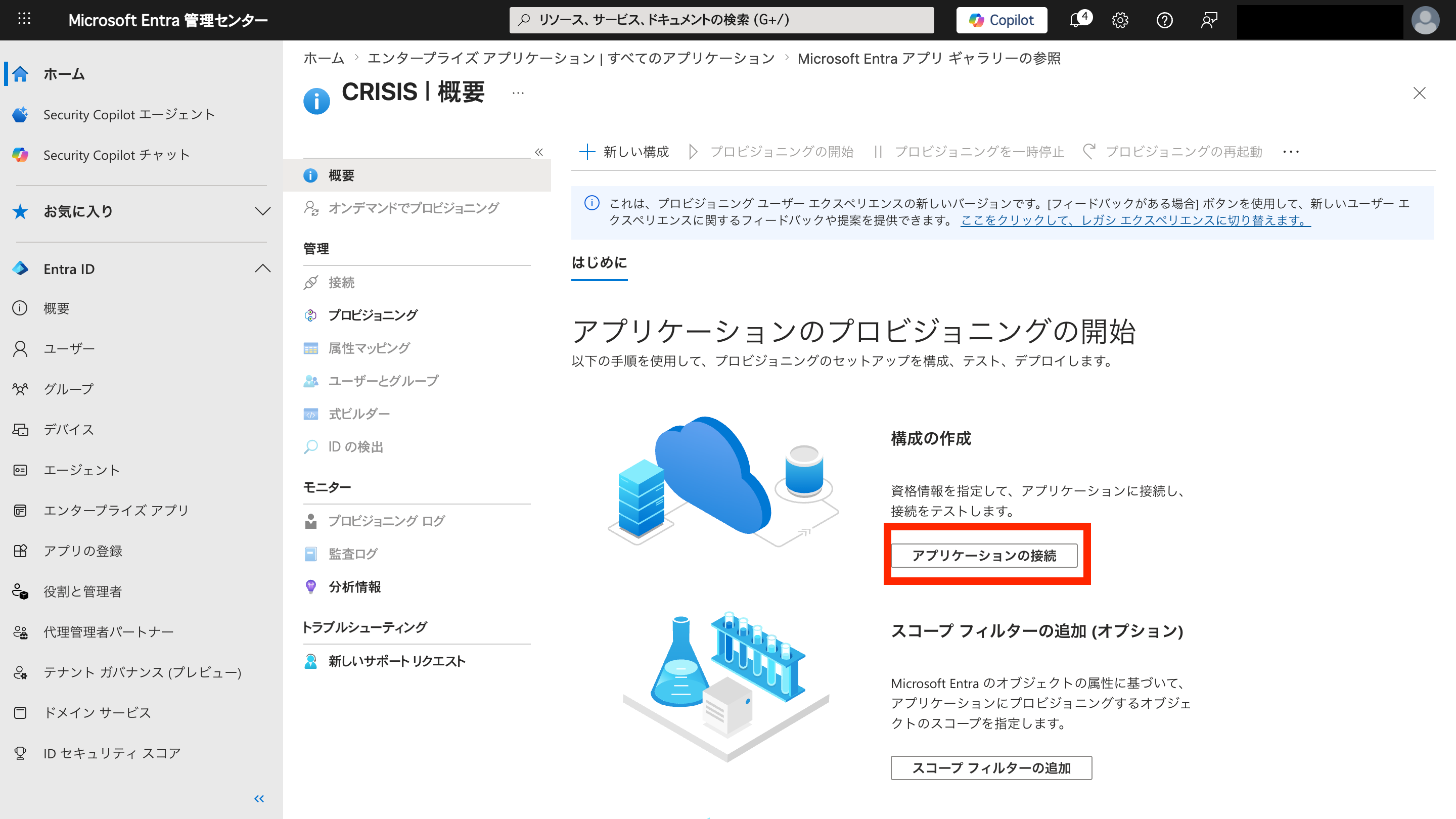Close the CRISIS overview blade
Screen dimensions: 1456x819
coord(1419,93)
